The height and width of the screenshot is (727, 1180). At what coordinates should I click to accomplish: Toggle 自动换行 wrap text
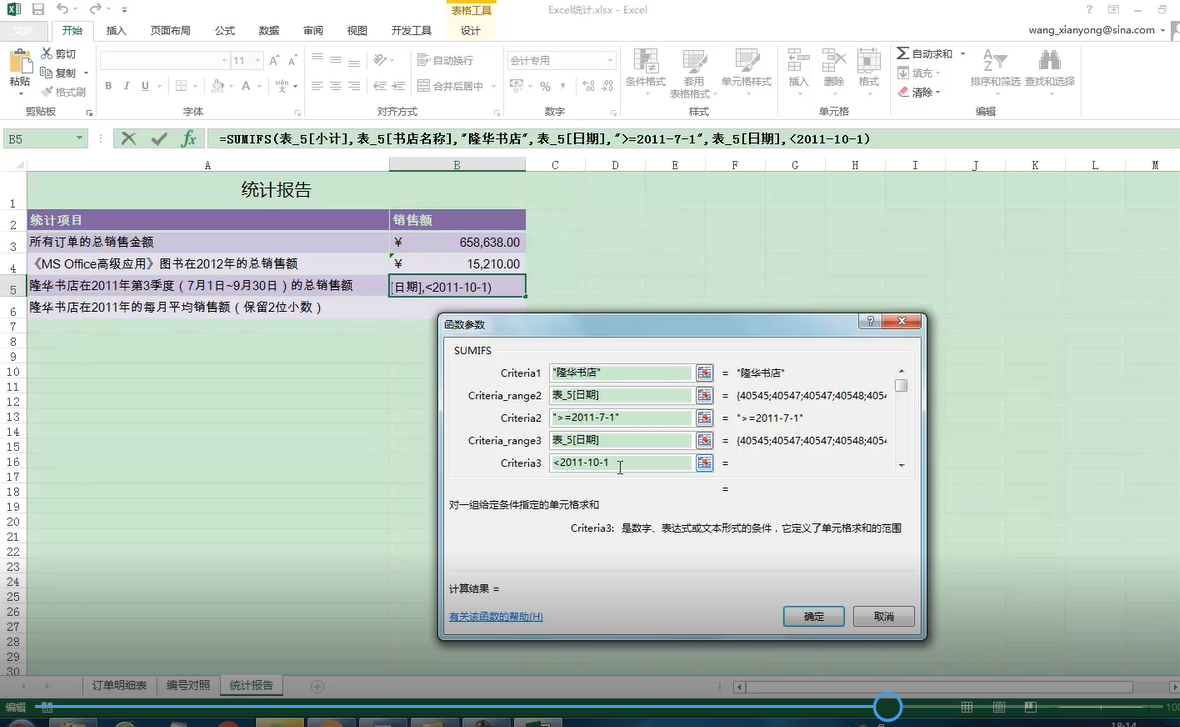[446, 61]
